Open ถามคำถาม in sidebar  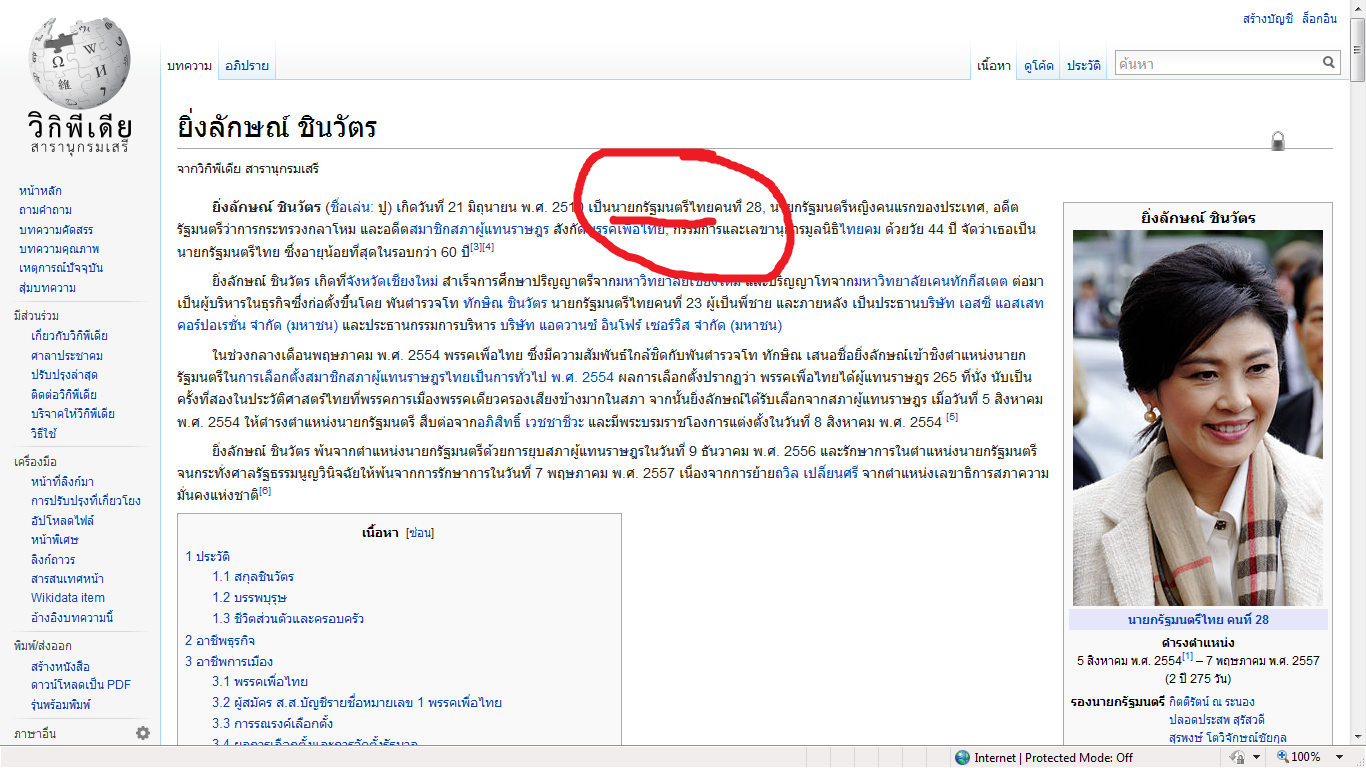[45, 210]
